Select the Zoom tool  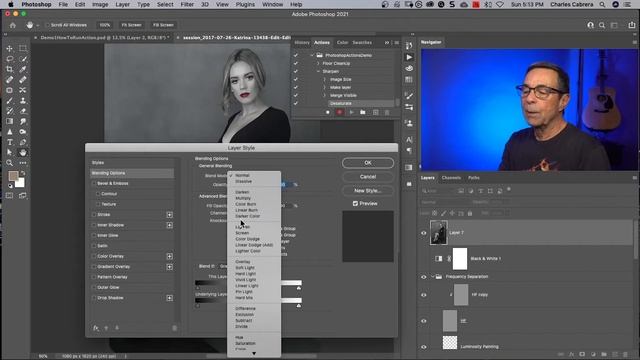point(9,163)
